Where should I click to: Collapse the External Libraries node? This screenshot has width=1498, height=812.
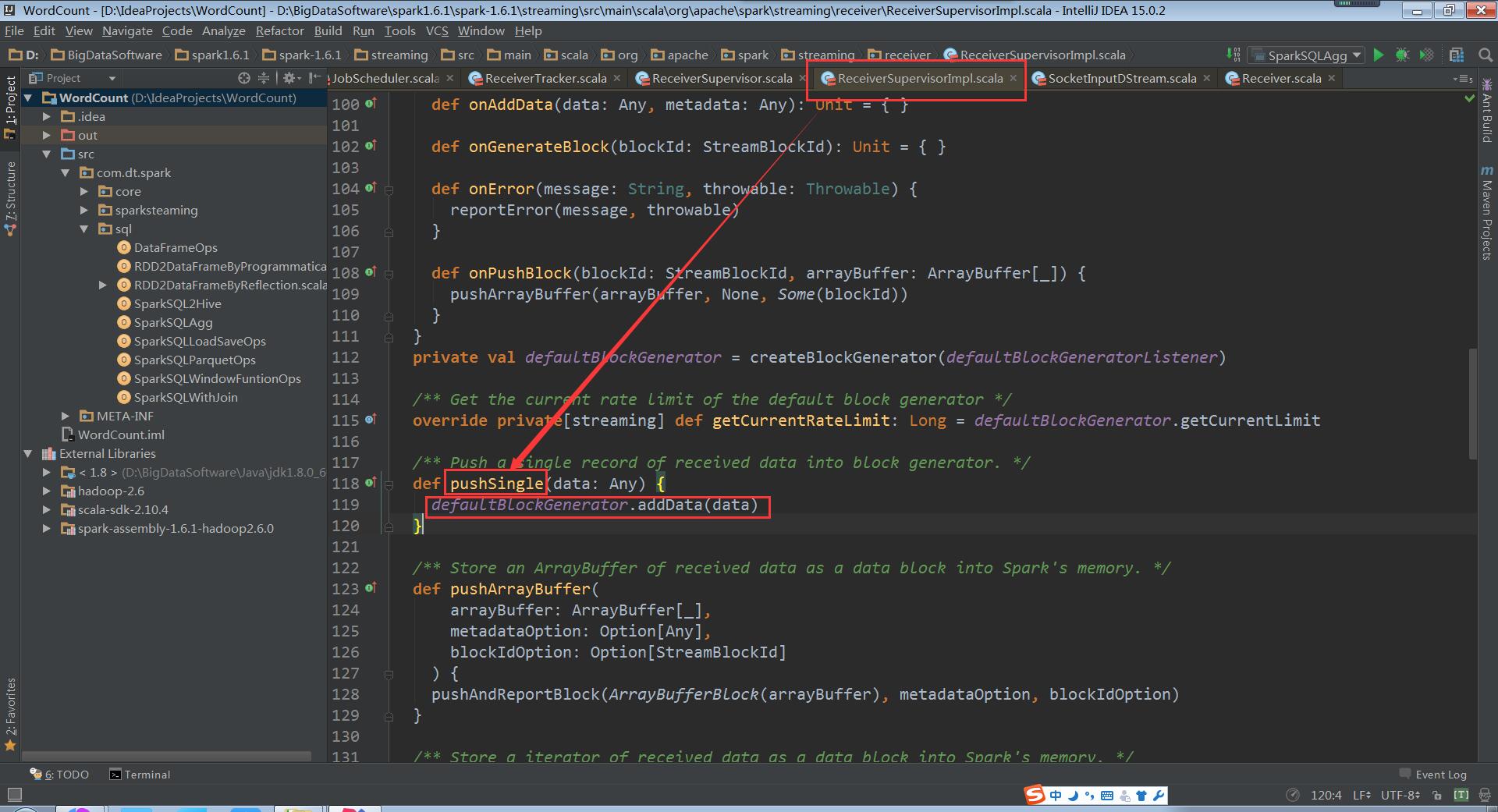(x=28, y=453)
